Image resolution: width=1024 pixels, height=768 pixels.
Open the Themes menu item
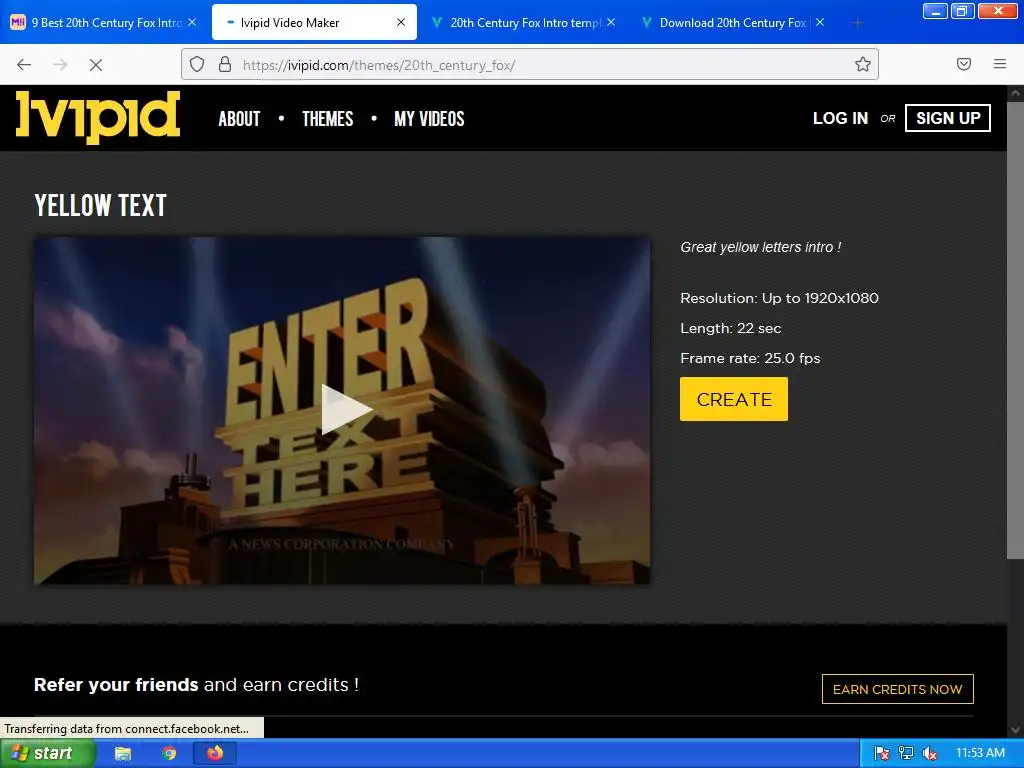pyautogui.click(x=327, y=119)
